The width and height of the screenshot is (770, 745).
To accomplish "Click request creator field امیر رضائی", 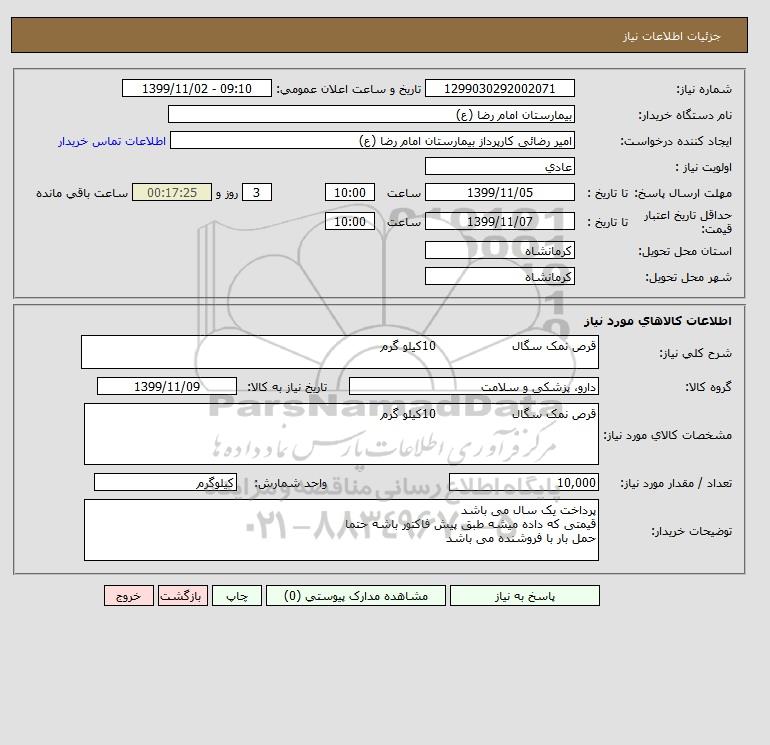I will click(372, 141).
